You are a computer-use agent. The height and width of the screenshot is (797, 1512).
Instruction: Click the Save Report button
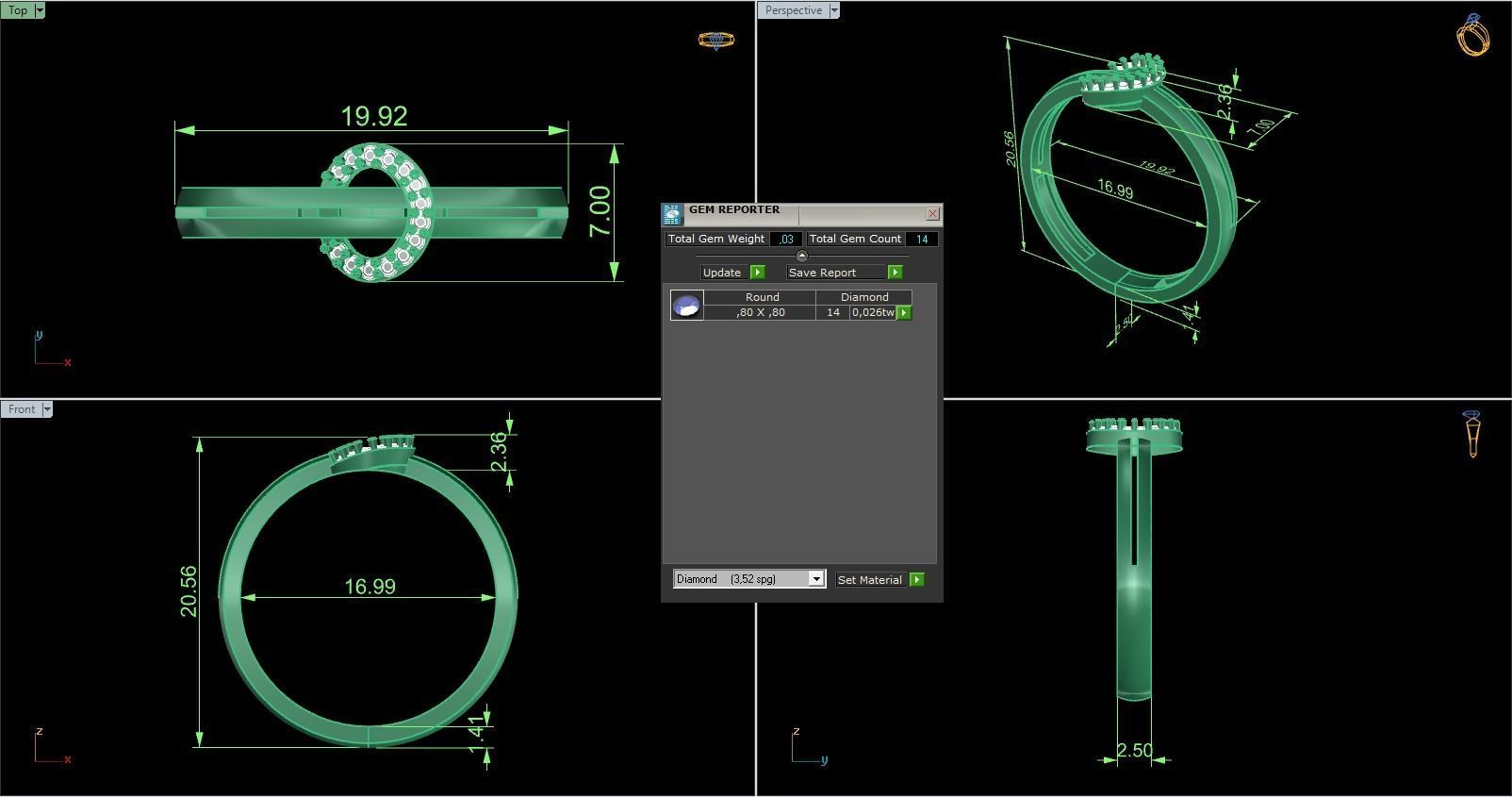[837, 273]
